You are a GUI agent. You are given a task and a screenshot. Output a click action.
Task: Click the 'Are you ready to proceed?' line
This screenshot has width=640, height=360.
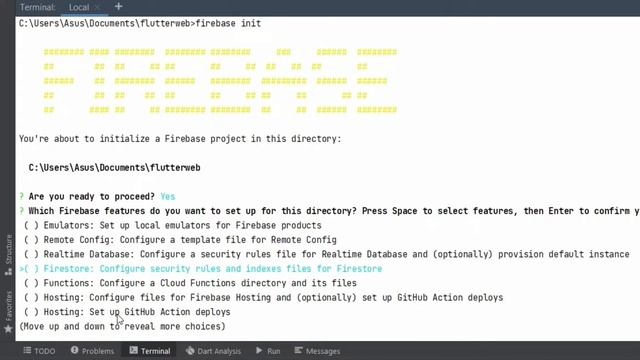tap(97, 197)
